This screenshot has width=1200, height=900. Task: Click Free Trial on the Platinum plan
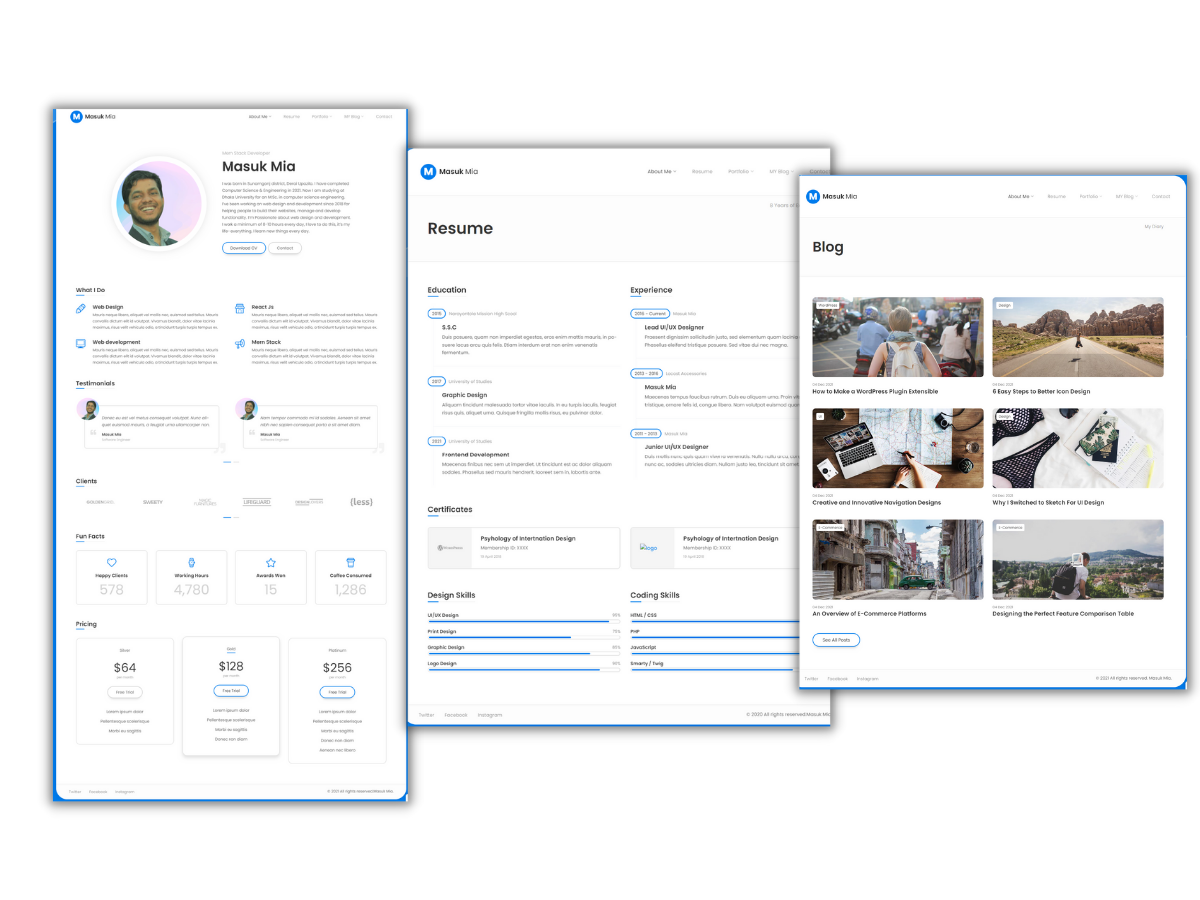337,692
